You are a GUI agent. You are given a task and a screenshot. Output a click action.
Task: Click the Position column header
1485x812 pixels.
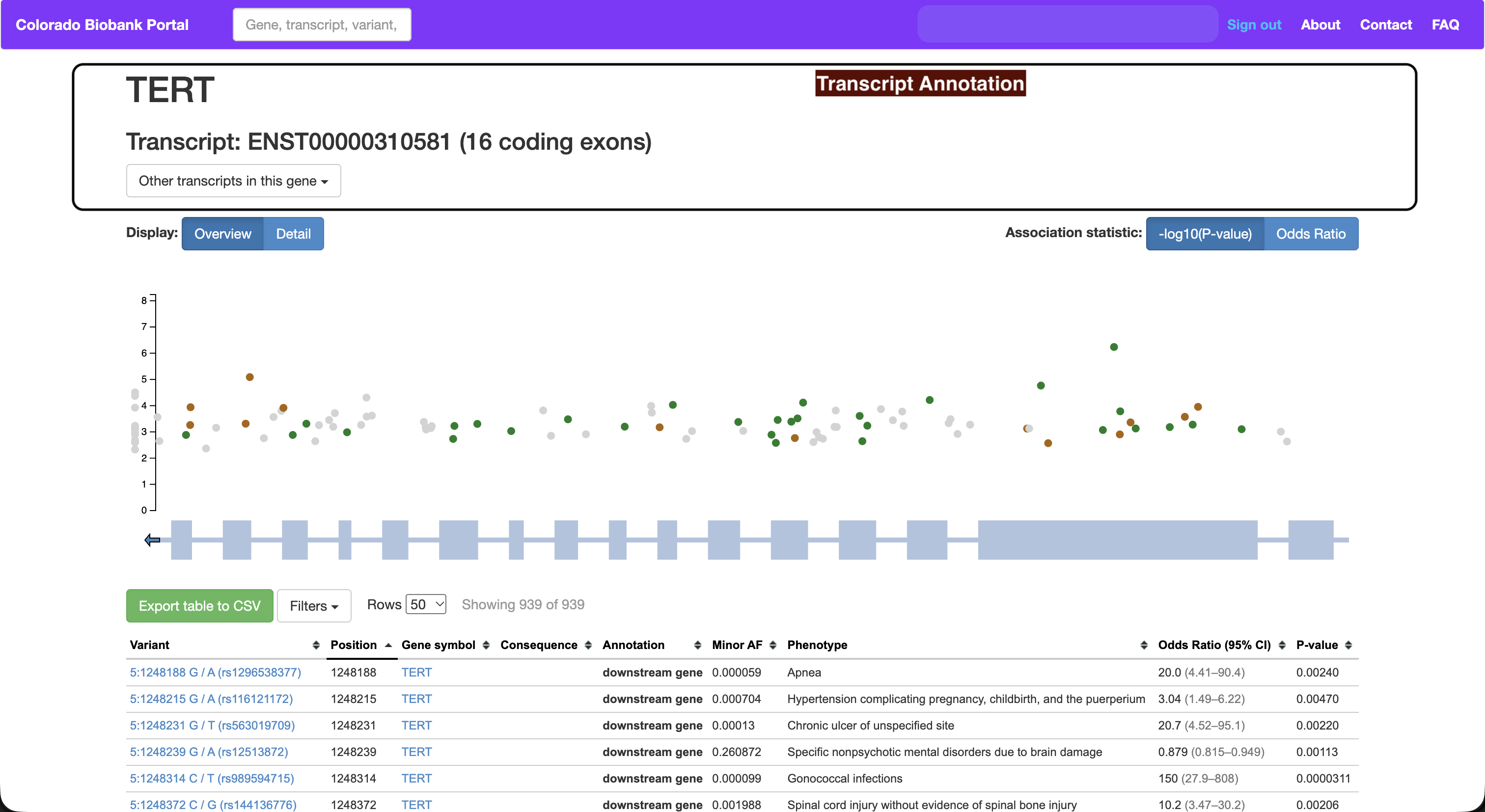(x=354, y=646)
